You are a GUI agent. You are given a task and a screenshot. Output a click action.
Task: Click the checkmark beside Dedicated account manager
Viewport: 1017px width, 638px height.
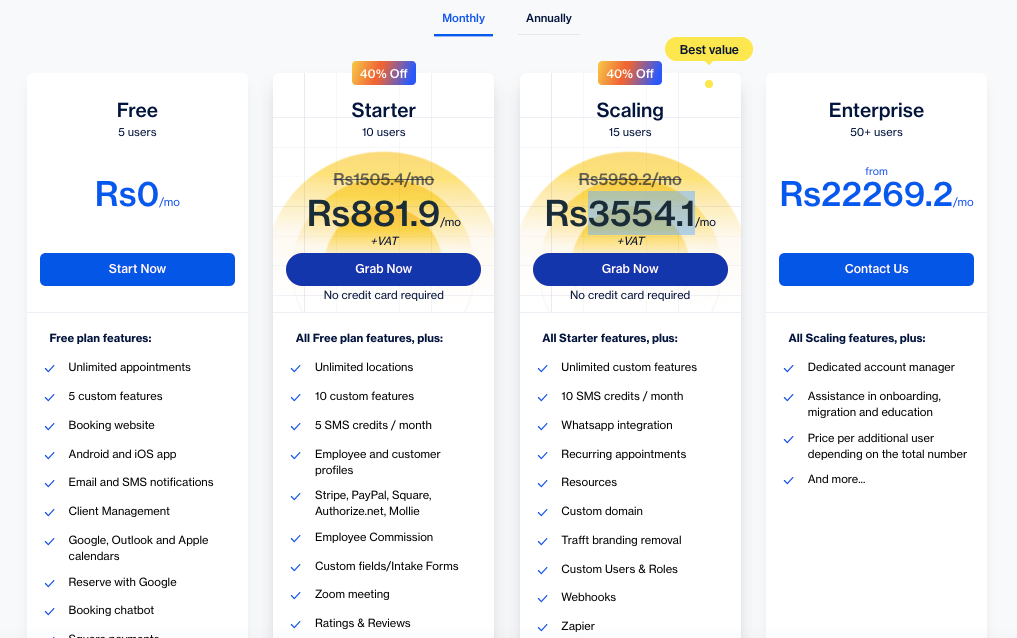tap(789, 368)
